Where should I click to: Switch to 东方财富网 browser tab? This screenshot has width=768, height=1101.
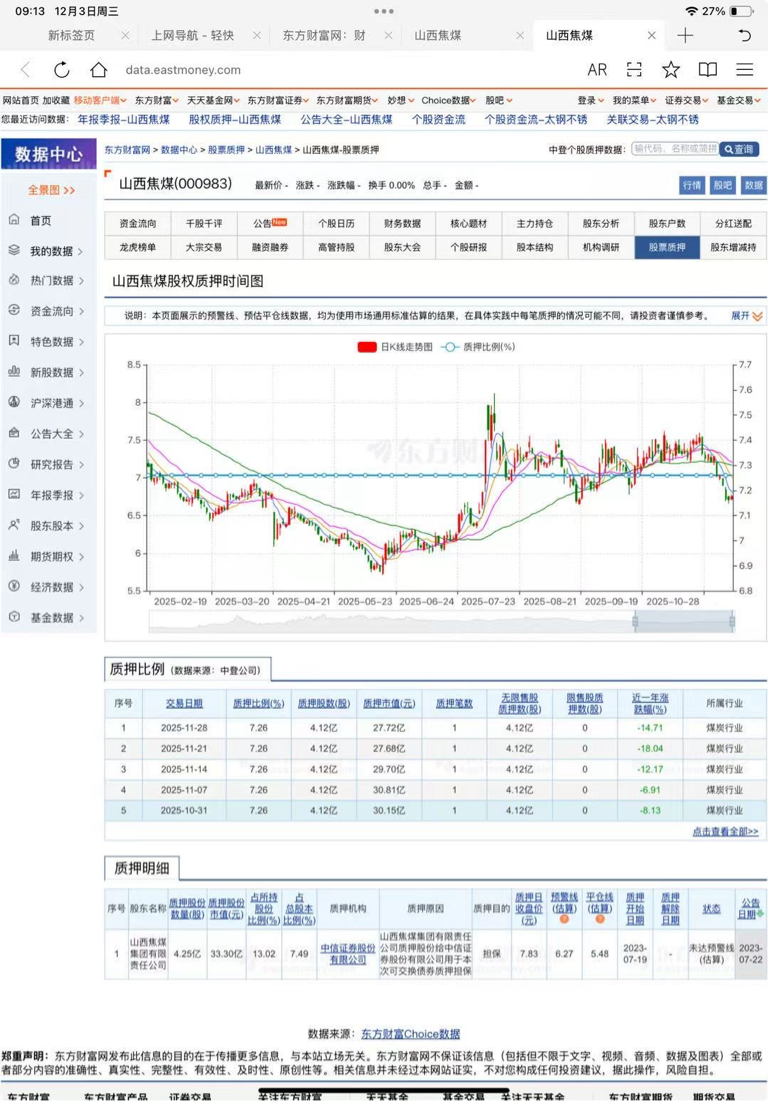tap(324, 35)
